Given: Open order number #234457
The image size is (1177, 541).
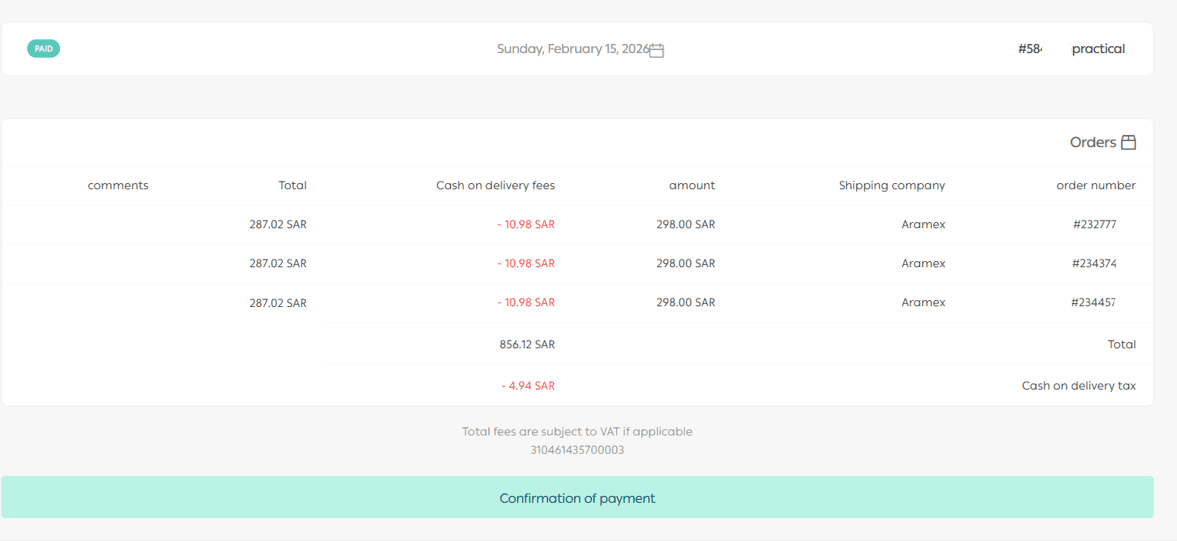Looking at the screenshot, I should (1093, 303).
